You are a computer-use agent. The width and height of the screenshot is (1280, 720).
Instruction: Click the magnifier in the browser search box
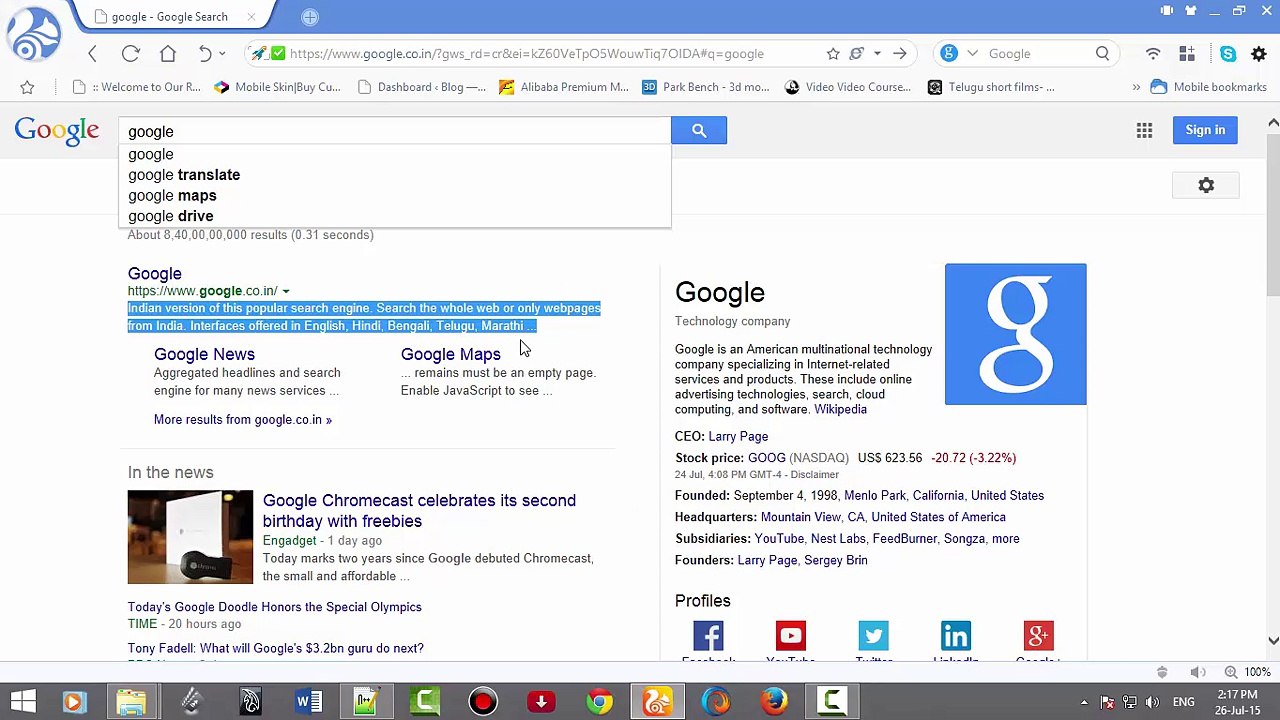pyautogui.click(x=1102, y=54)
